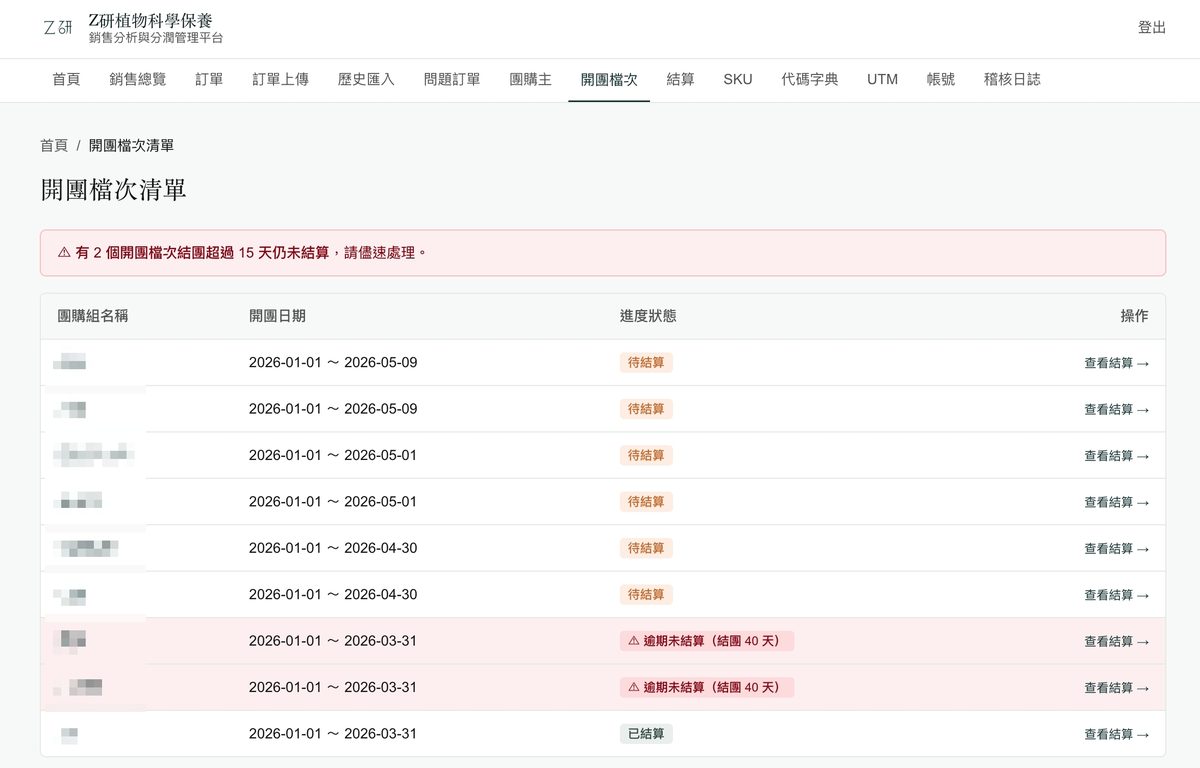Click date range in the 已結算 row

pos(333,734)
